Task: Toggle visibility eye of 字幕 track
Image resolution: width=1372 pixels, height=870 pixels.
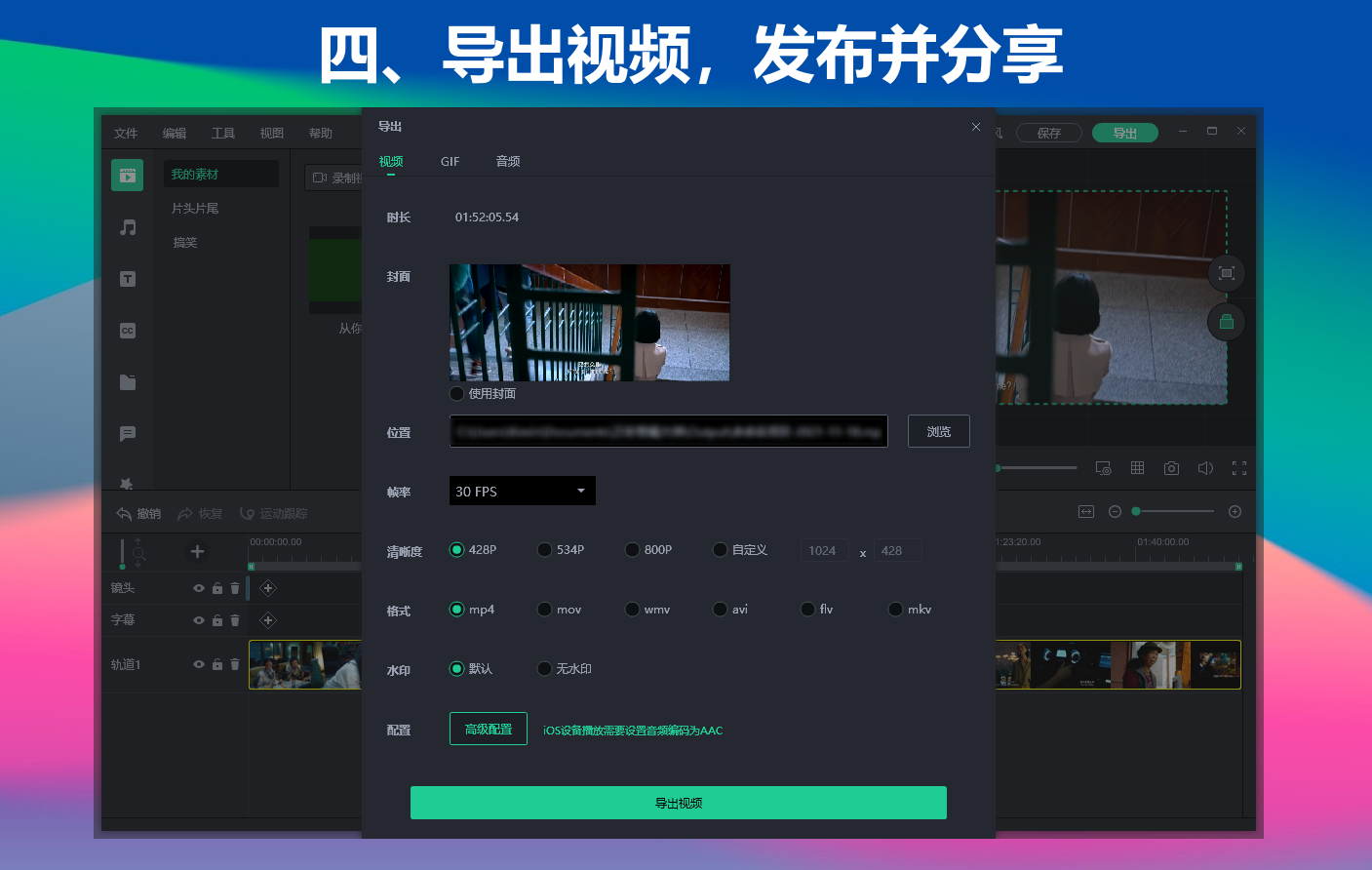Action: [x=199, y=620]
